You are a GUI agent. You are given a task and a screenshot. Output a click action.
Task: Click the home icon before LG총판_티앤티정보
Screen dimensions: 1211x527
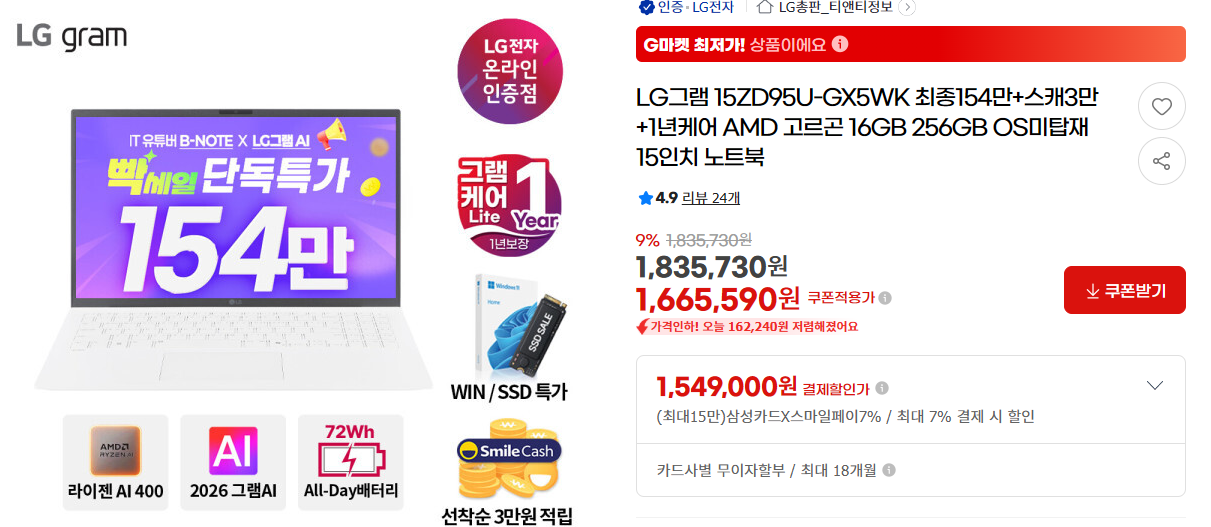coord(765,7)
